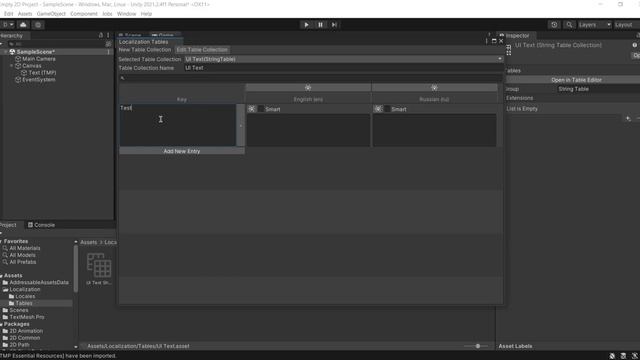Click the Test key text field
The width and height of the screenshot is (640, 360).
click(x=178, y=125)
